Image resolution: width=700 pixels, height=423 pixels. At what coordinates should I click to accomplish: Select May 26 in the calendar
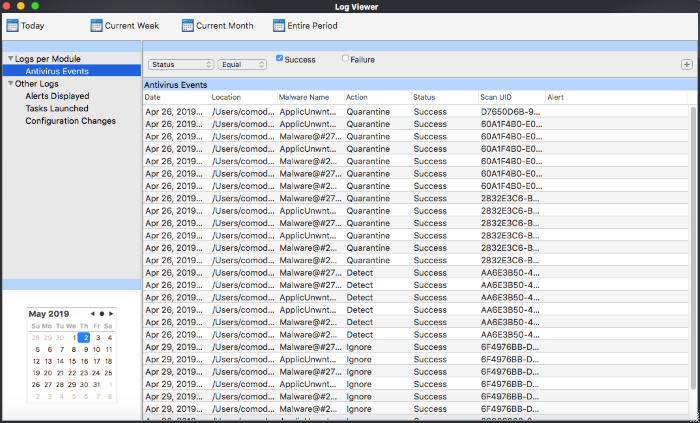[x=36, y=385]
